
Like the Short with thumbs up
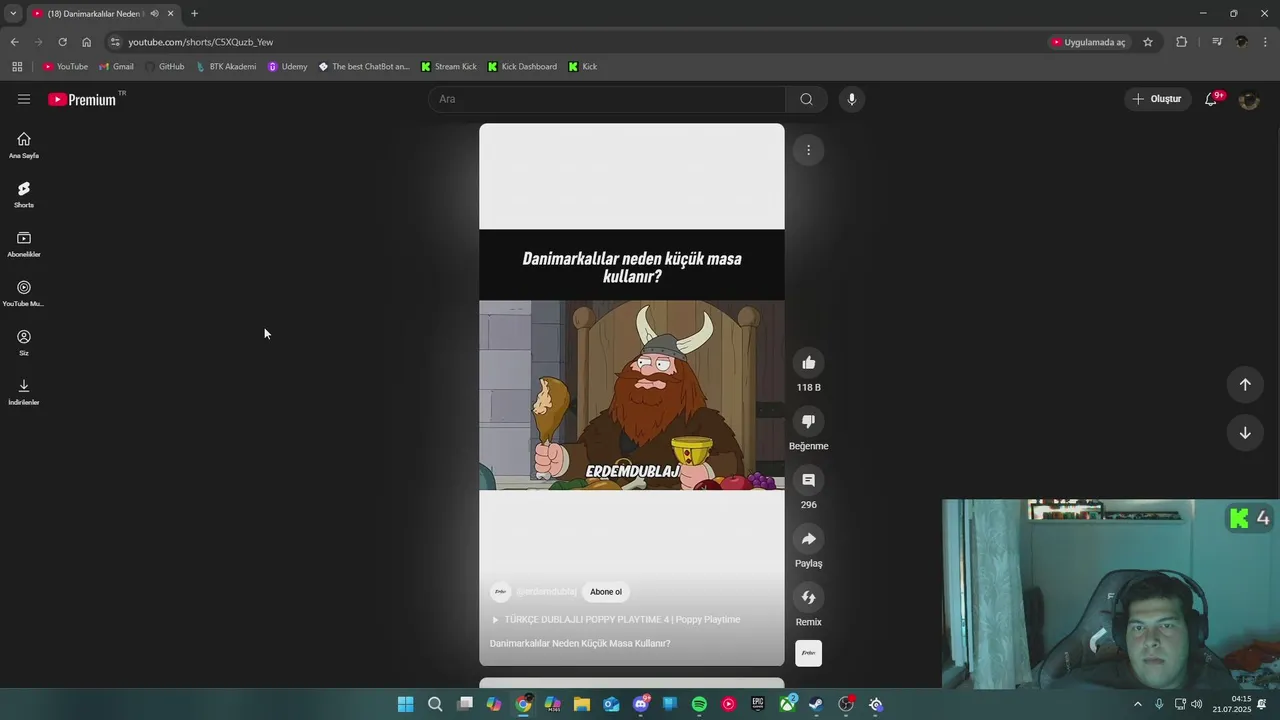tap(808, 363)
